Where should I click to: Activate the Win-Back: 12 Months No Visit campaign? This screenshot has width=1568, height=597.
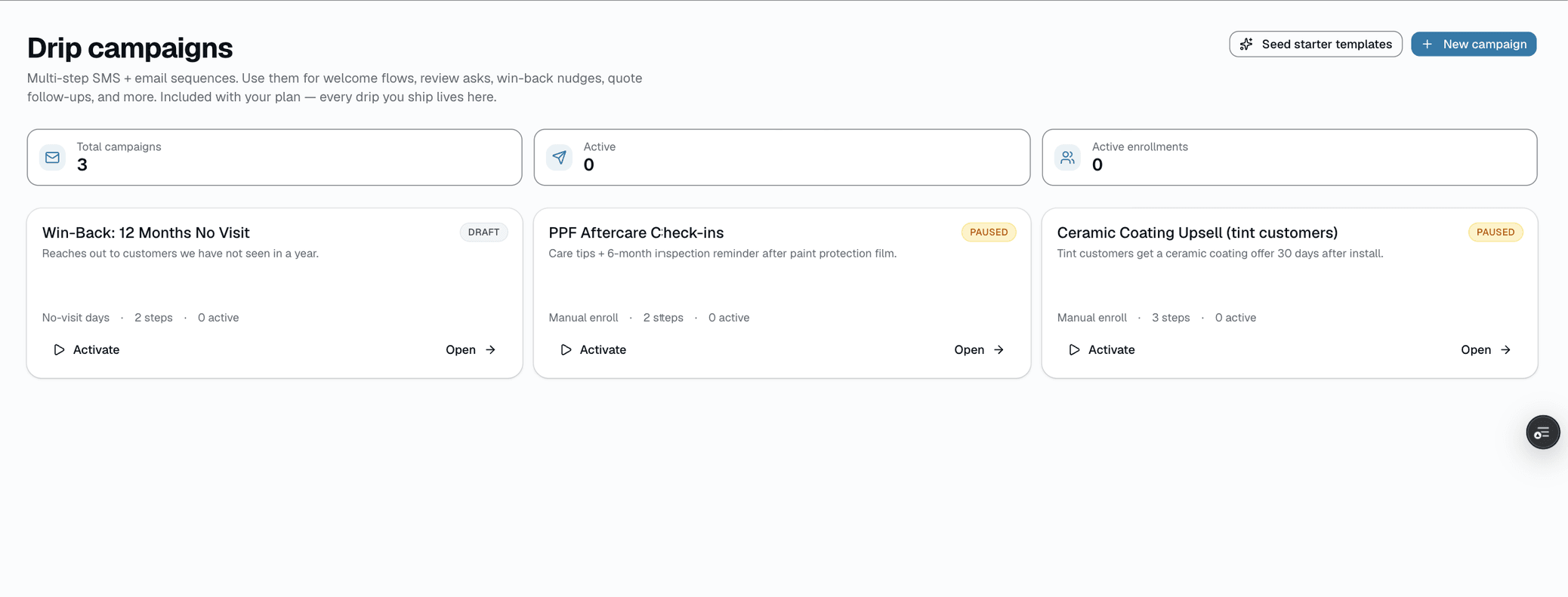[x=86, y=349]
